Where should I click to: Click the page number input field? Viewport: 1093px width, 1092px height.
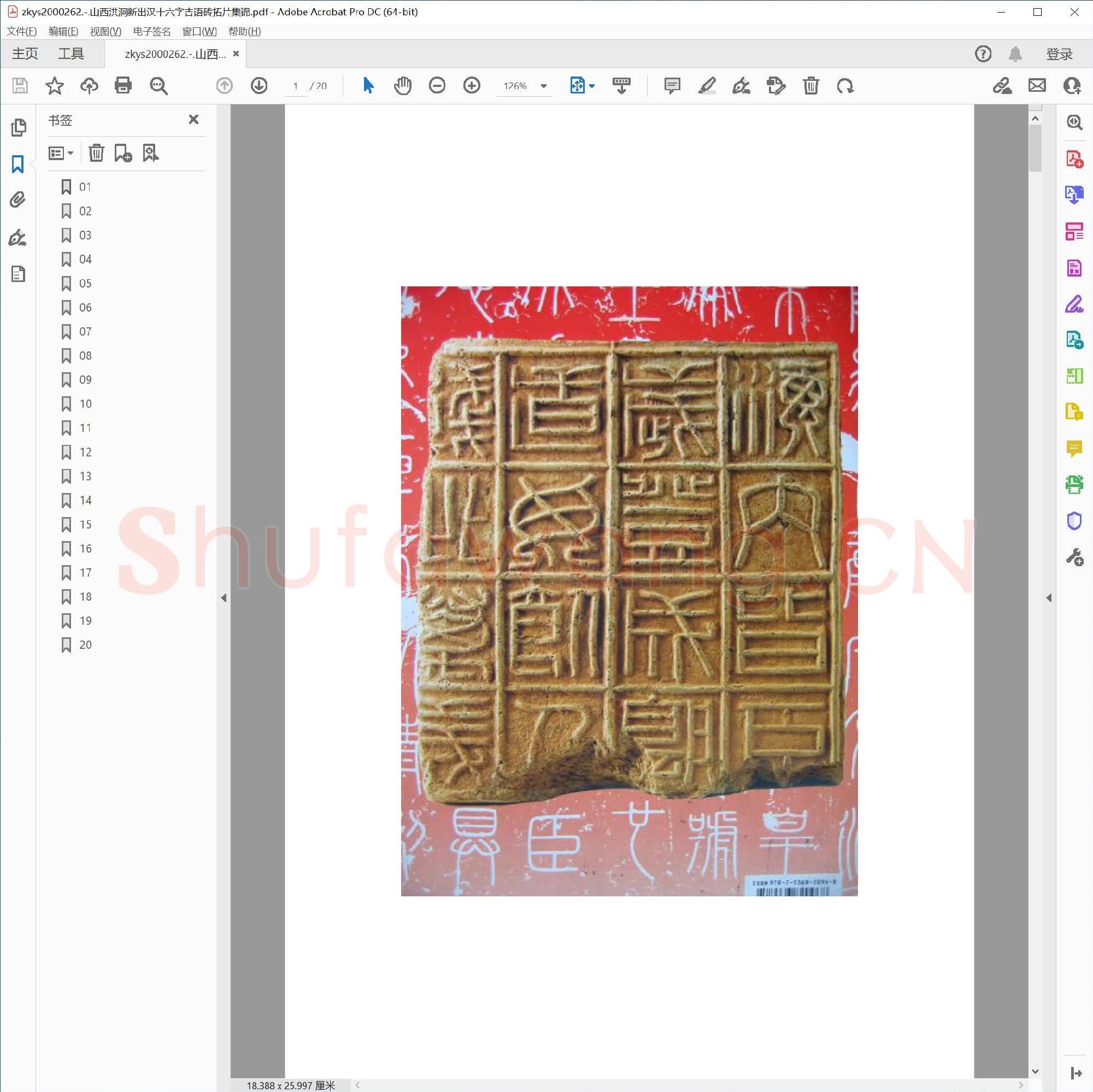pyautogui.click(x=295, y=86)
